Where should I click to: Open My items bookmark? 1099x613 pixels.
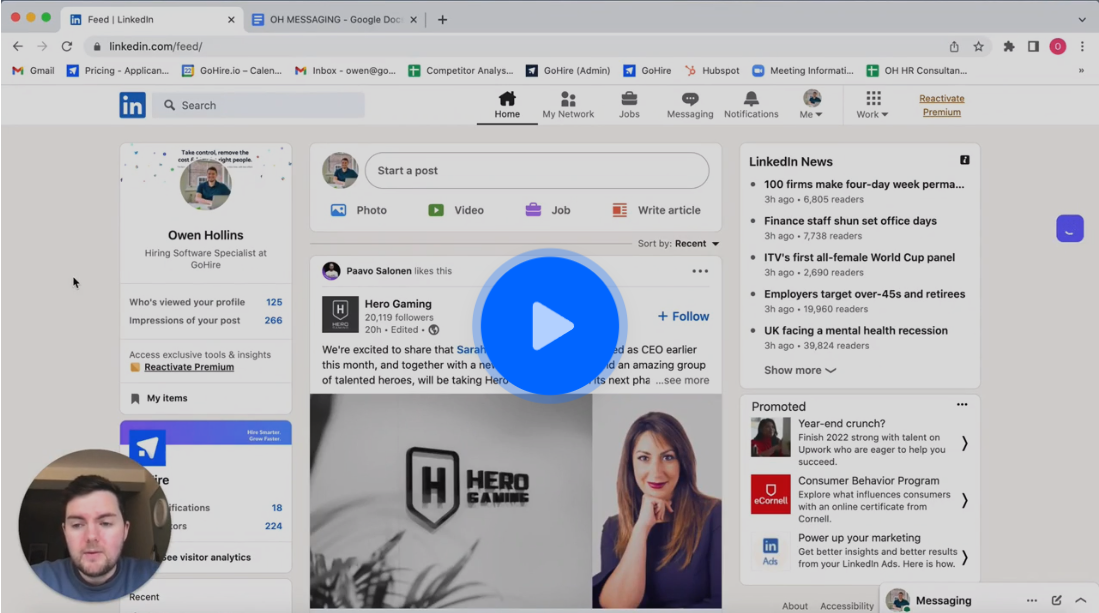click(160, 399)
